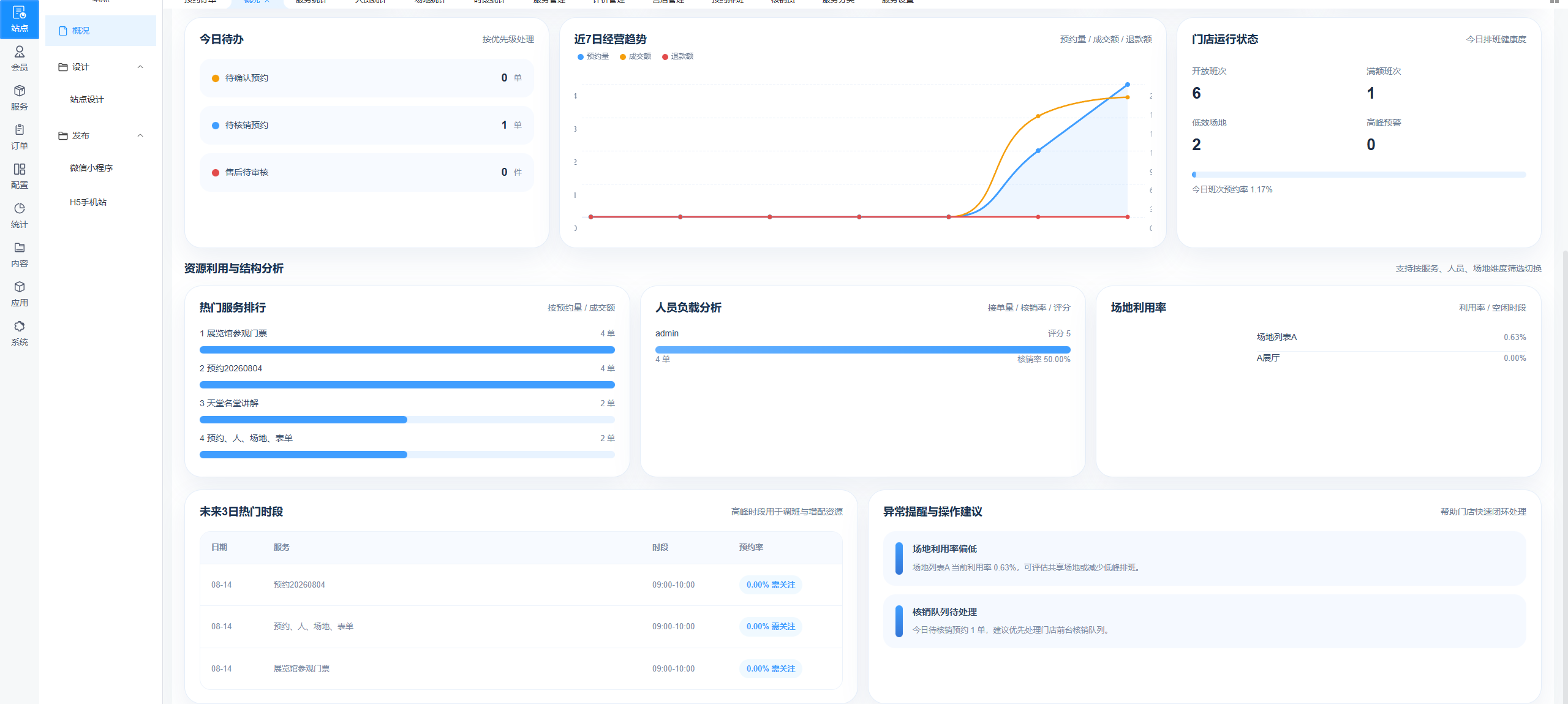Click the 时段 column header
Screen dimensions: 1568x704
click(x=660, y=547)
